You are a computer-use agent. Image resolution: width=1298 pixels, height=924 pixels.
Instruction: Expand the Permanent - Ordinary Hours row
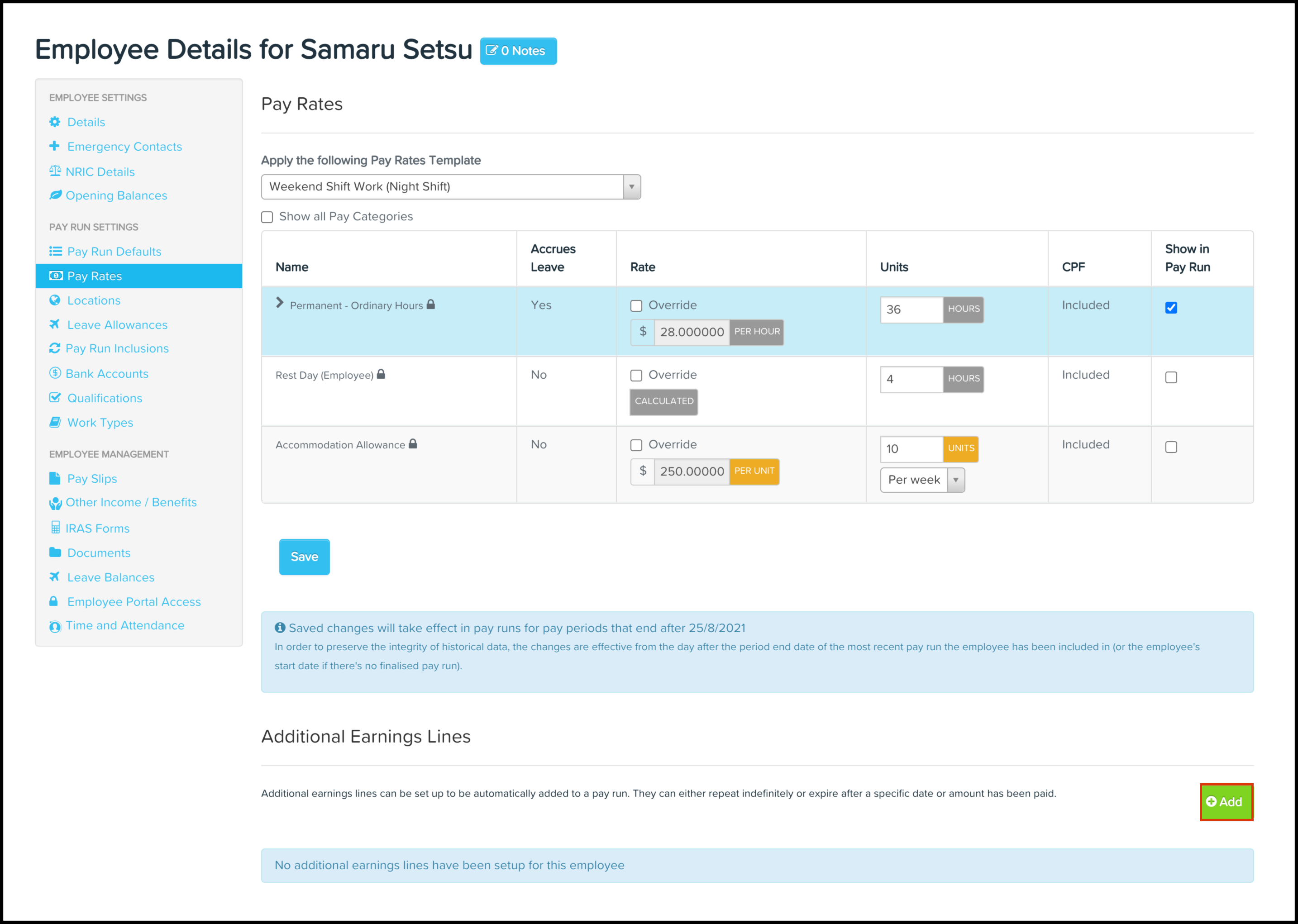tap(279, 303)
